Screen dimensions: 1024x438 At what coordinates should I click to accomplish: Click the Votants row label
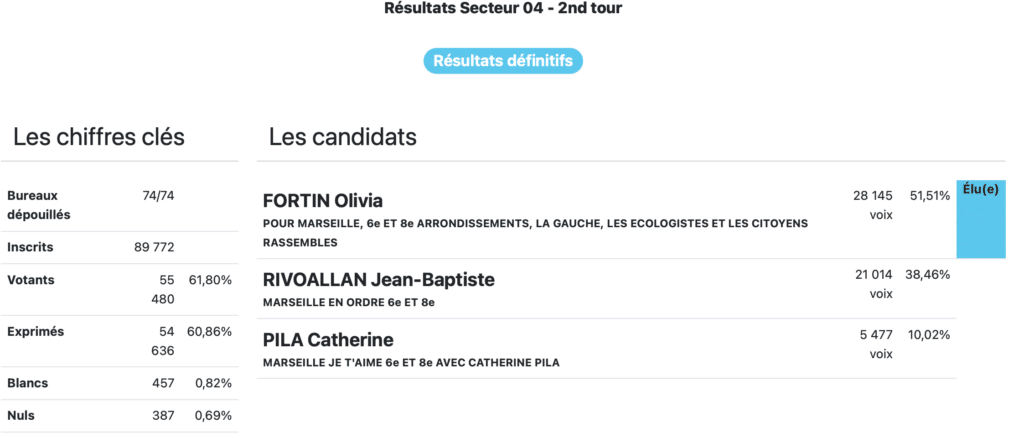point(30,281)
